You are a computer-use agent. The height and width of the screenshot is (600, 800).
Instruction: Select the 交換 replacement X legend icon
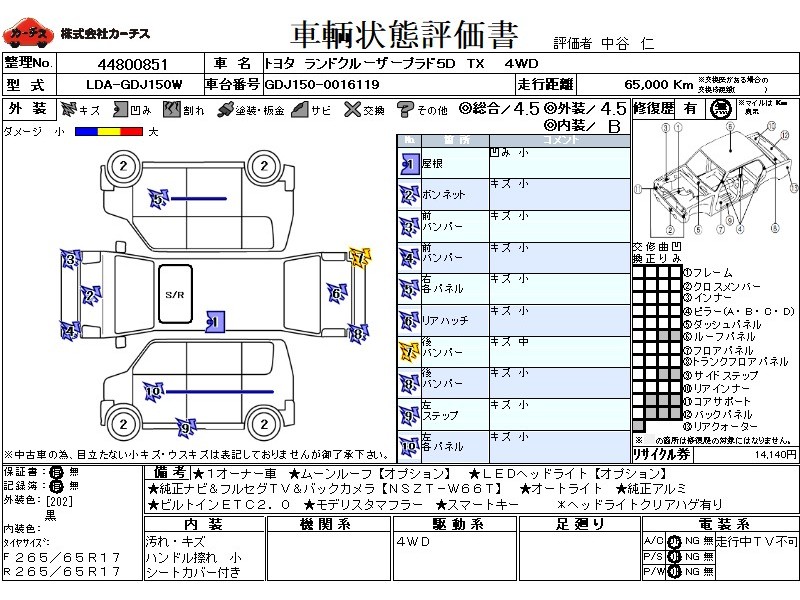click(x=352, y=109)
